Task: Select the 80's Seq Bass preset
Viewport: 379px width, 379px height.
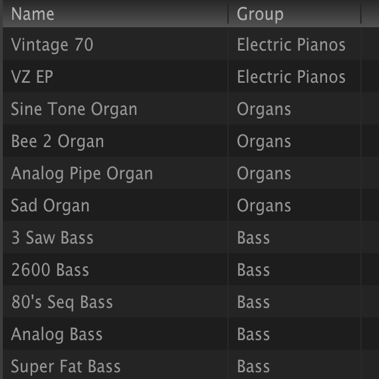Action: click(62, 303)
